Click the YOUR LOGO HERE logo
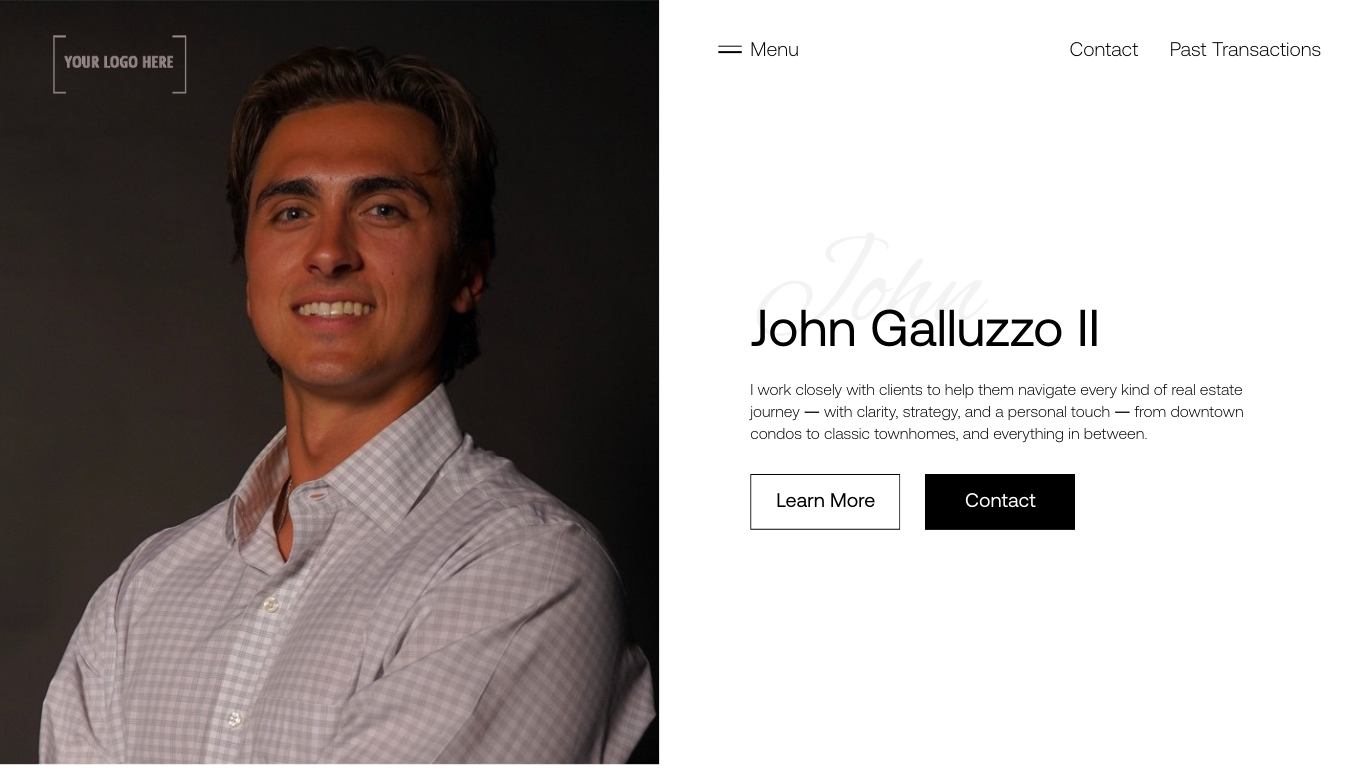Viewport: 1366px width, 768px height. pos(120,64)
